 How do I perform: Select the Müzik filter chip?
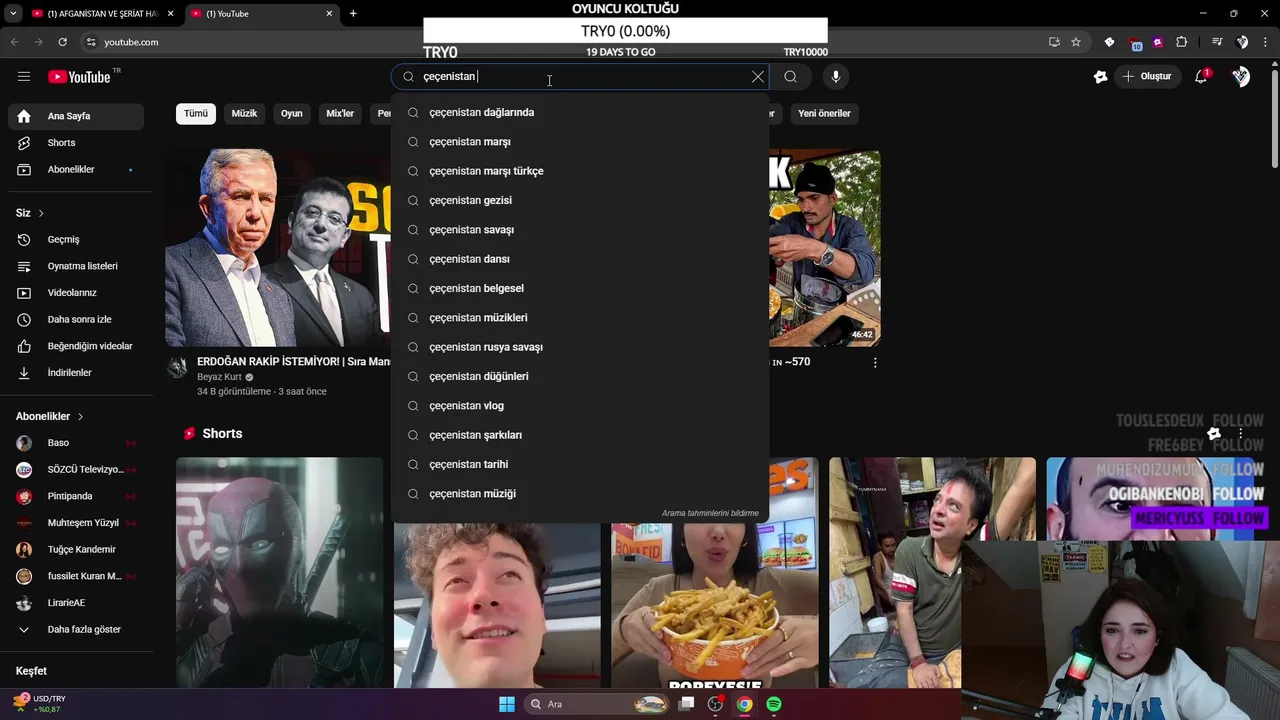point(244,113)
